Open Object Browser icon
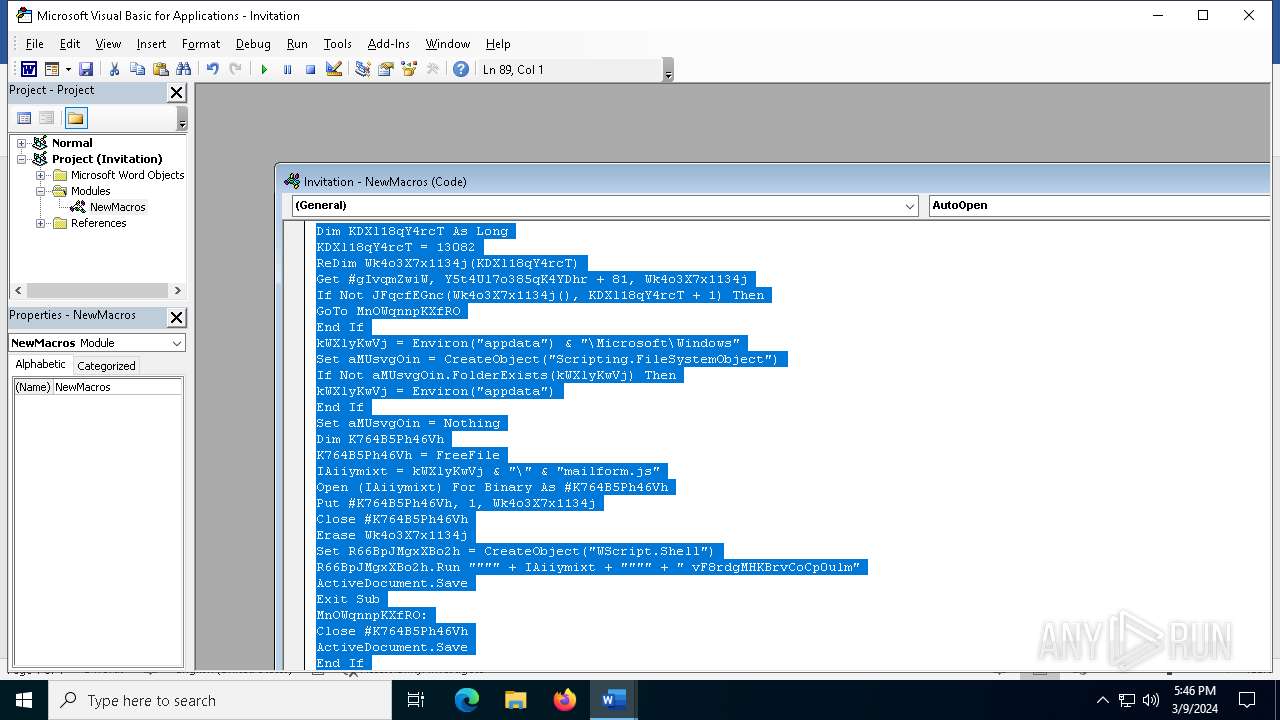This screenshot has height=720, width=1280. 408,69
